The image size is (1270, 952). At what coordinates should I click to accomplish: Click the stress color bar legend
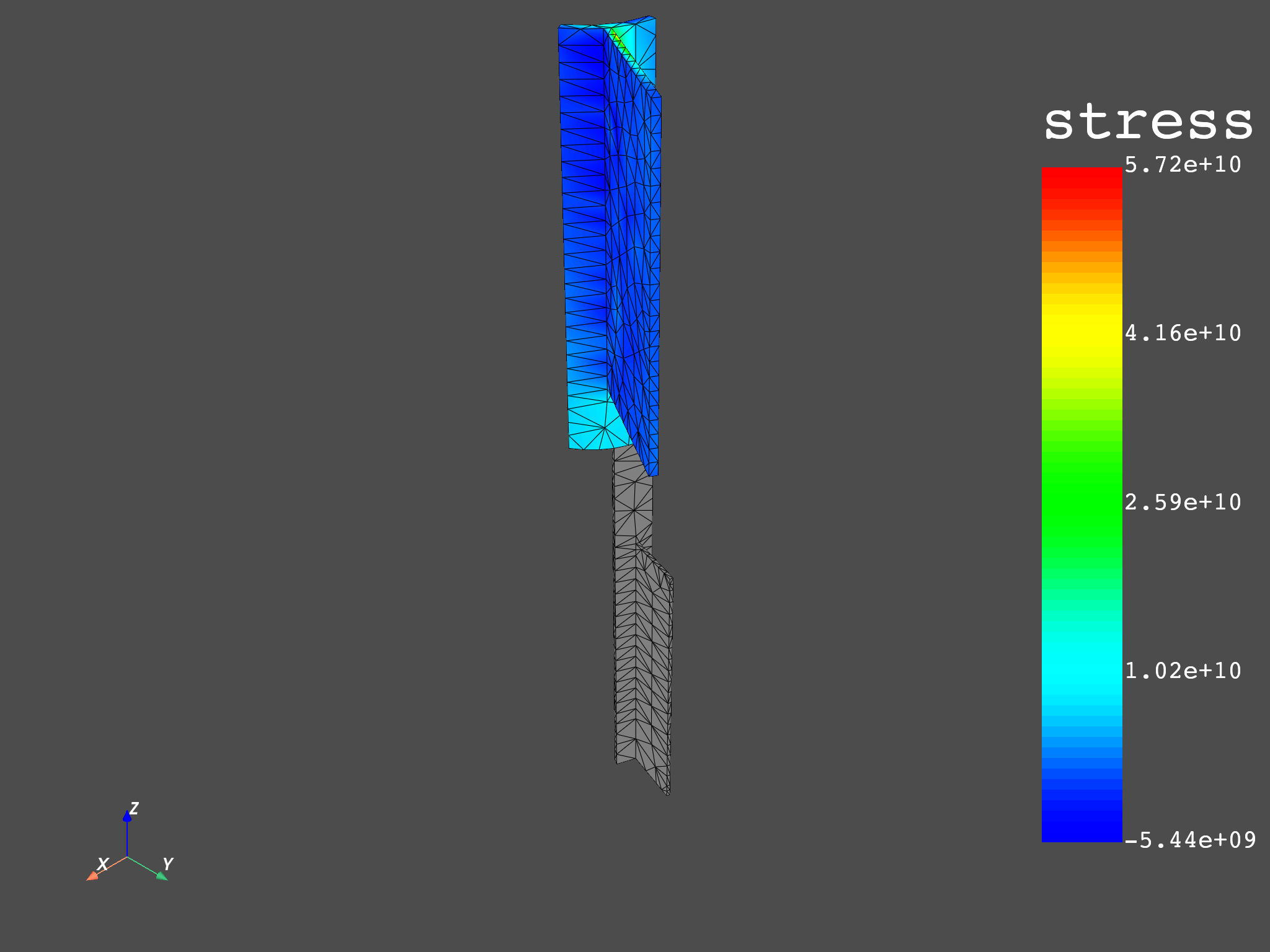(1081, 504)
